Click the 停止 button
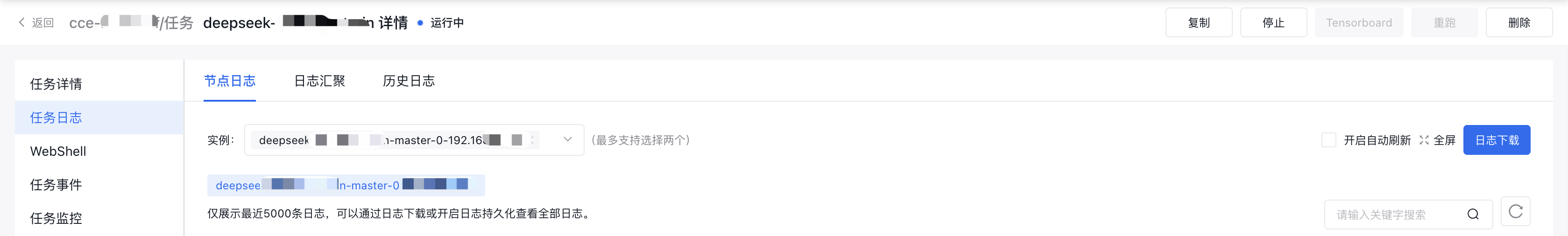 pyautogui.click(x=1273, y=22)
